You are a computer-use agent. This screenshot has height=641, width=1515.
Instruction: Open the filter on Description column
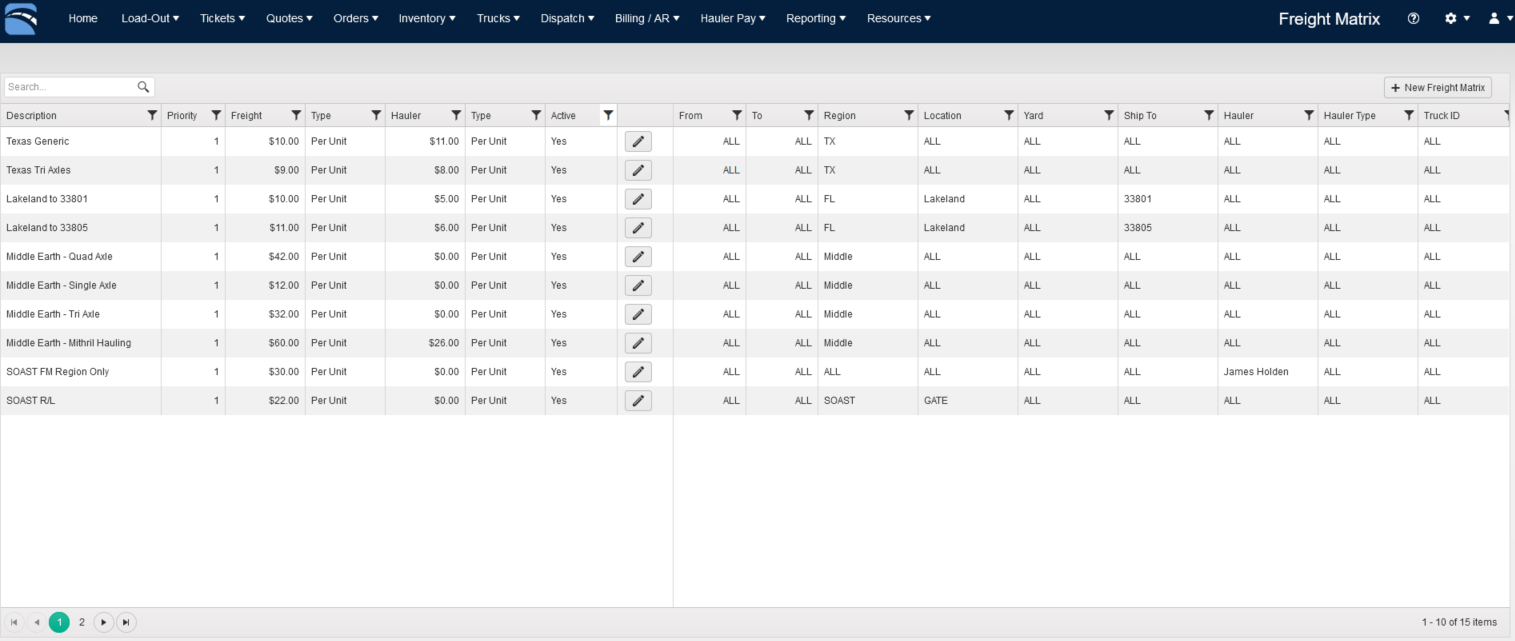pos(152,116)
